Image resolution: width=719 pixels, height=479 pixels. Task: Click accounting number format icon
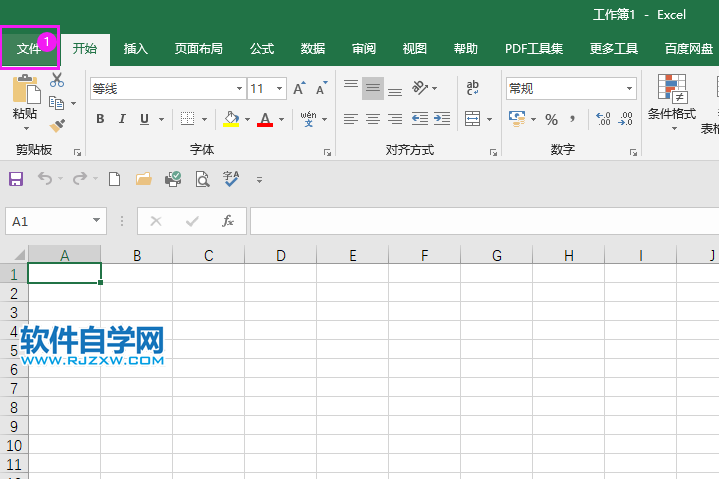(x=517, y=119)
